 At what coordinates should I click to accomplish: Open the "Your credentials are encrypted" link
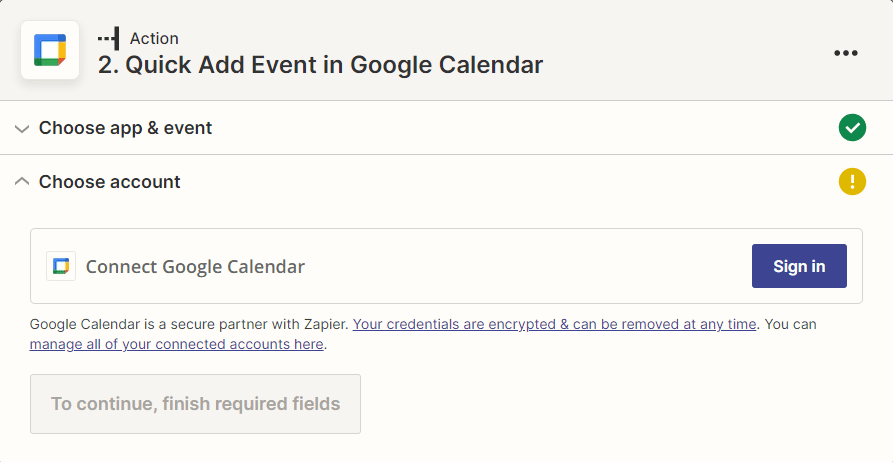pos(555,325)
